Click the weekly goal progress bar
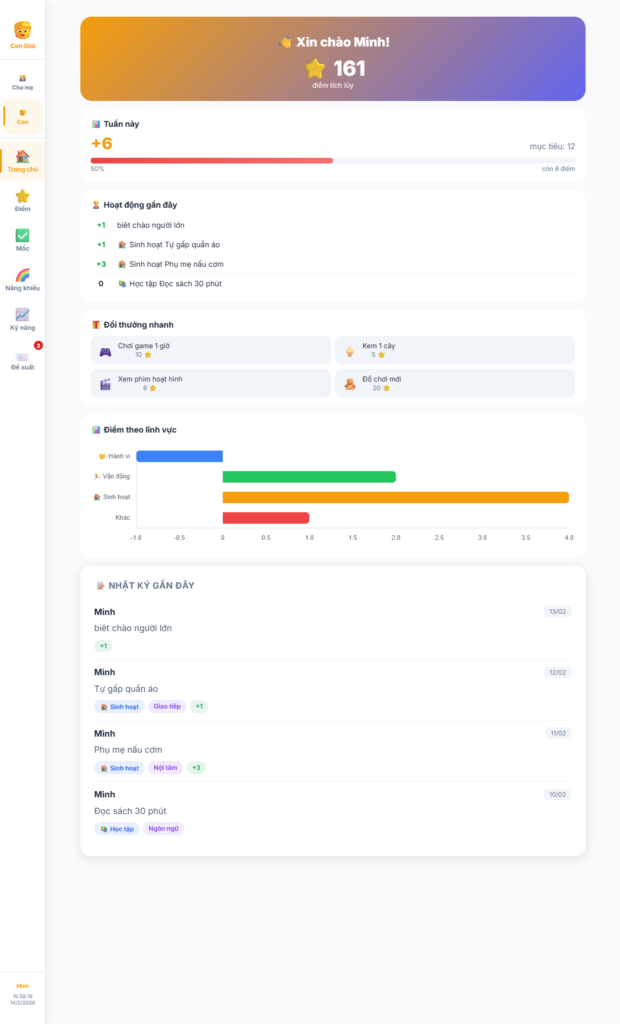Screen dimensions: 620x1024 [x=332, y=160]
